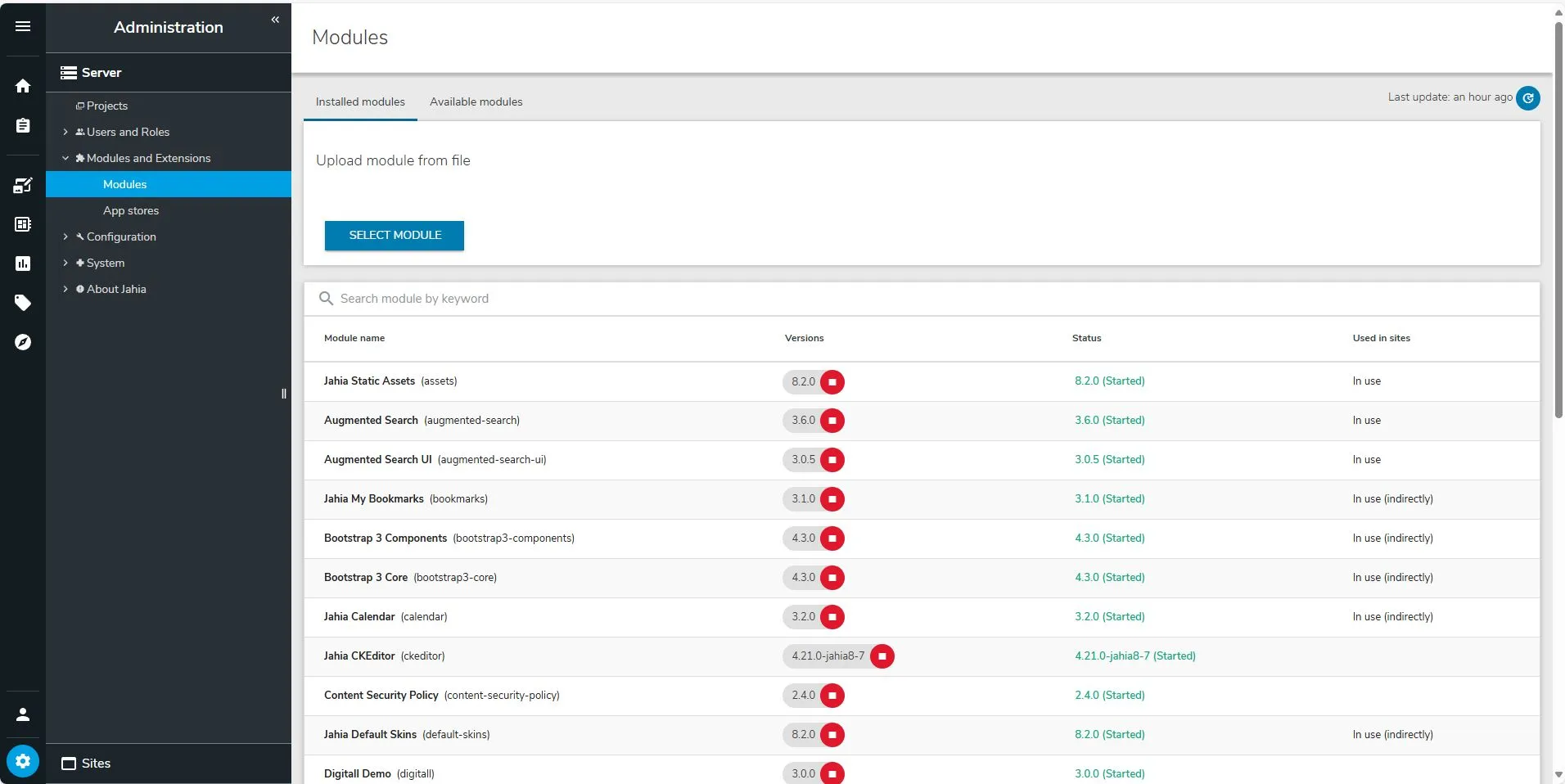
Task: Select the Home dashboard icon in sidebar
Action: tap(22, 85)
